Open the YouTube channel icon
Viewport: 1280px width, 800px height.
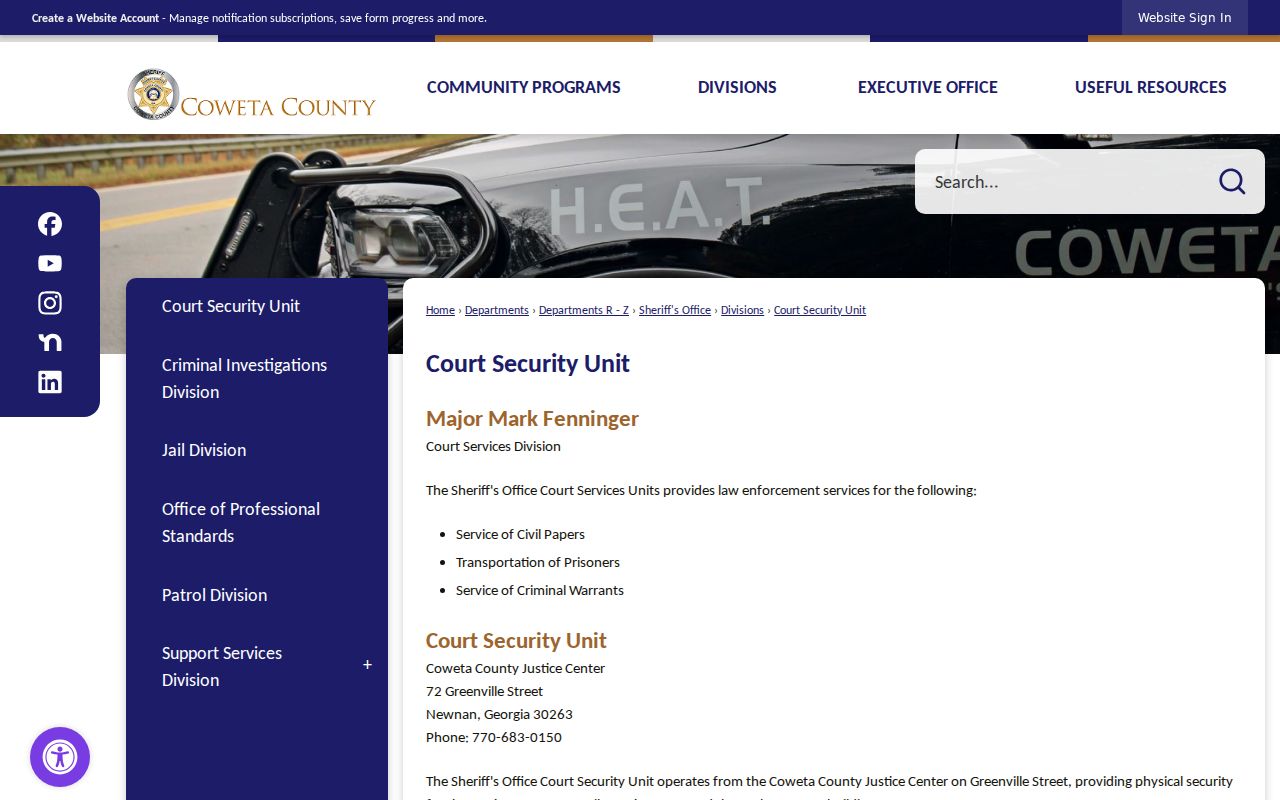pos(50,263)
